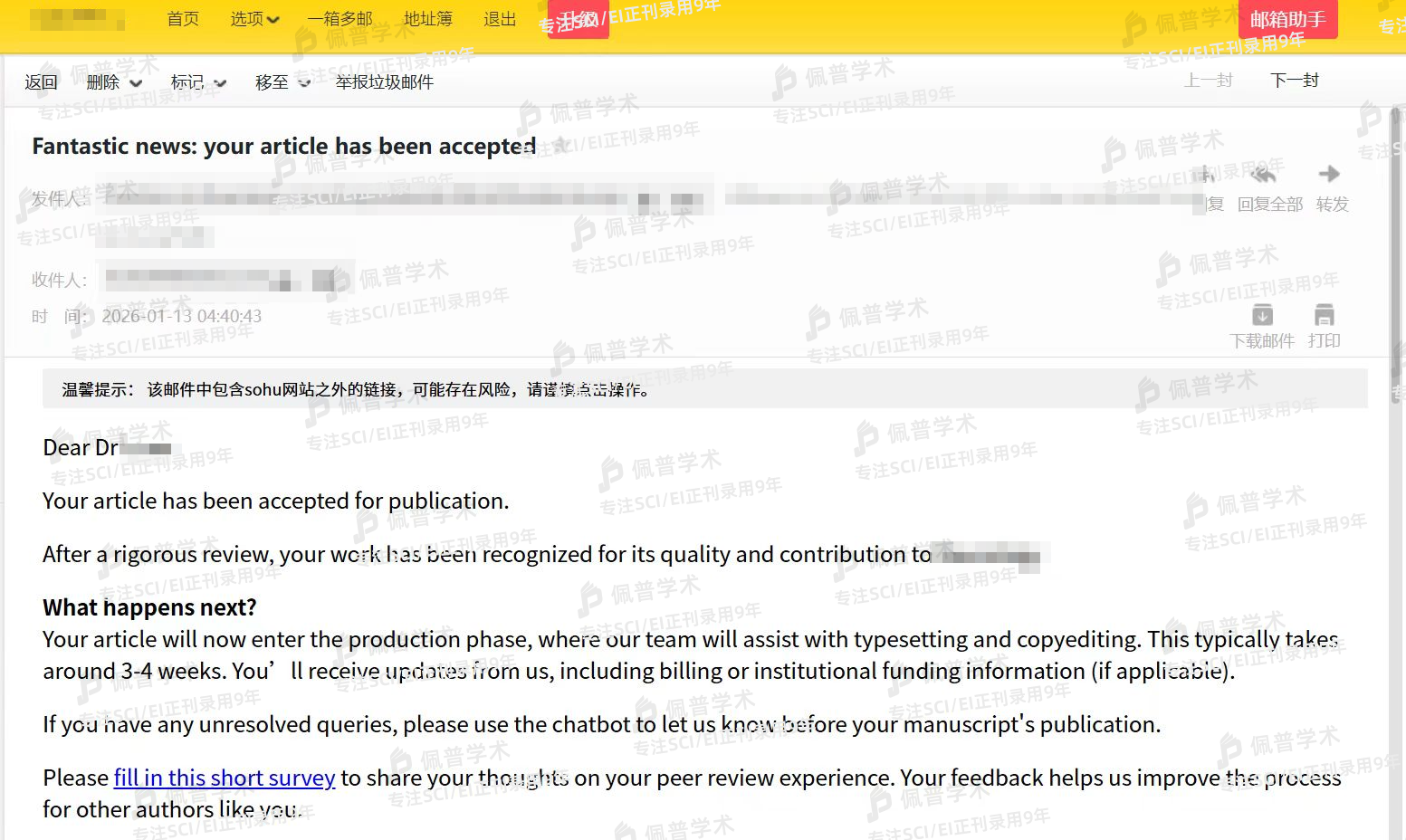Open the 邮箱助手 mailbox assistant button
The image size is (1406, 840).
[x=1286, y=20]
